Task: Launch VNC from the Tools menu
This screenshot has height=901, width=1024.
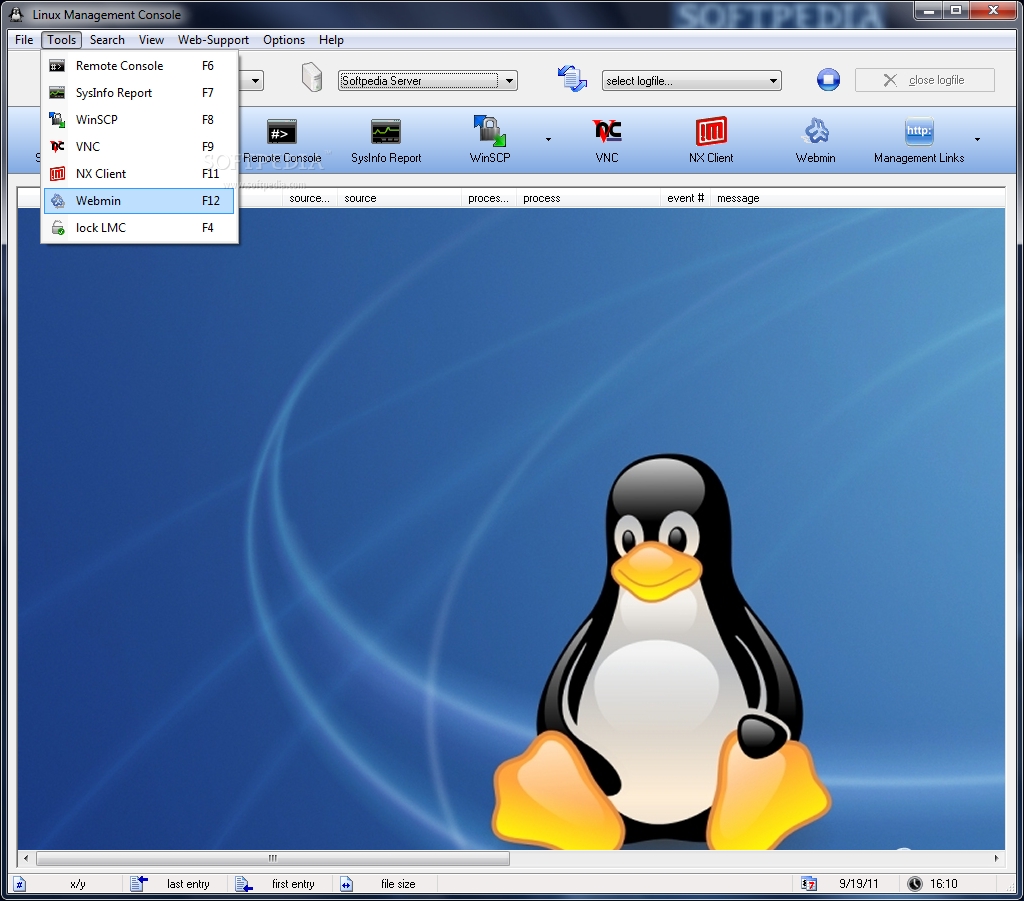Action: click(x=138, y=147)
